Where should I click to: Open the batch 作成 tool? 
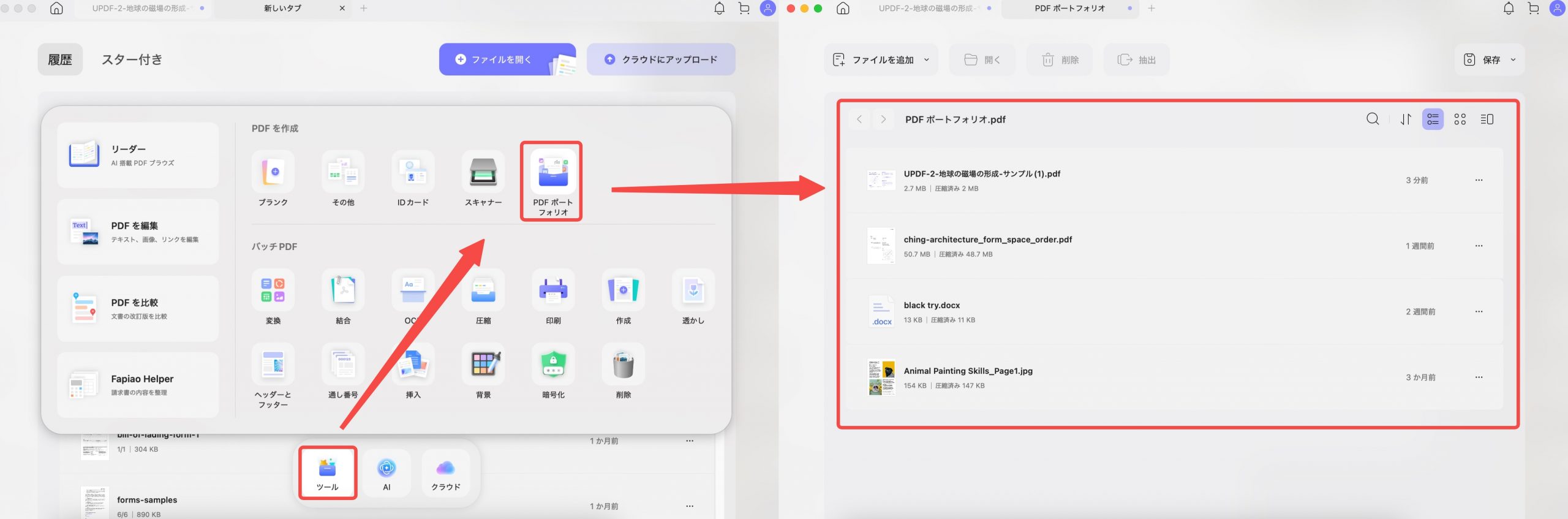[624, 290]
